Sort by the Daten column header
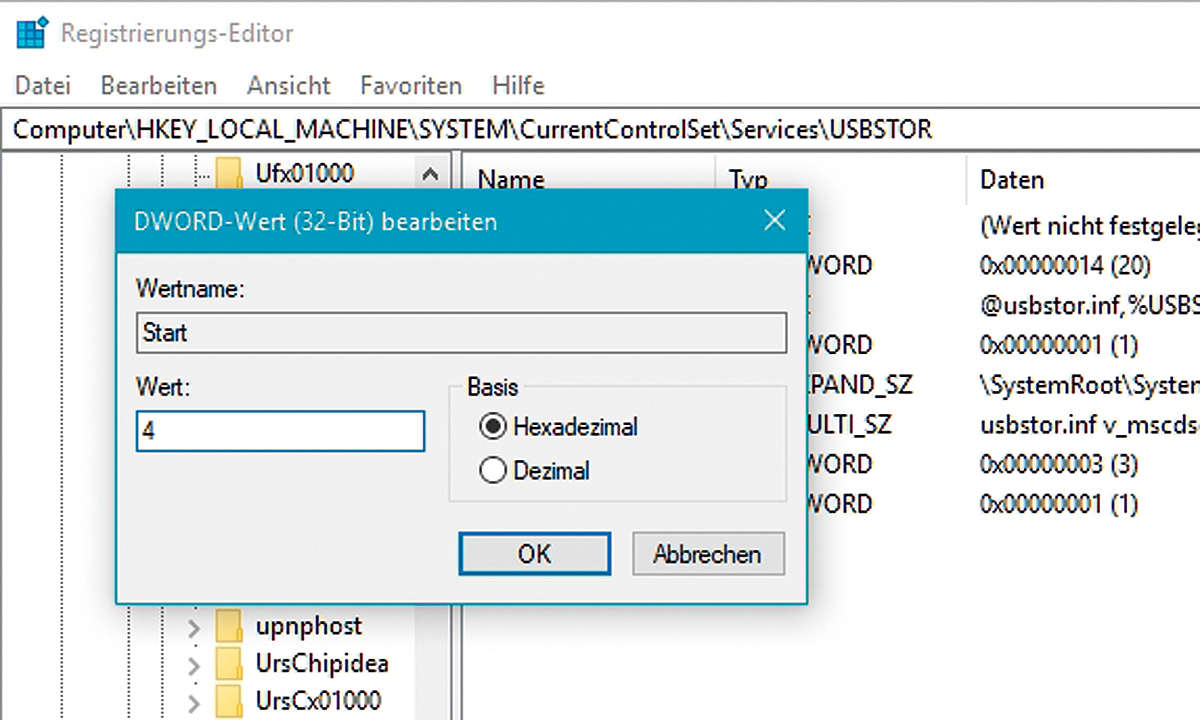 coord(1012,179)
